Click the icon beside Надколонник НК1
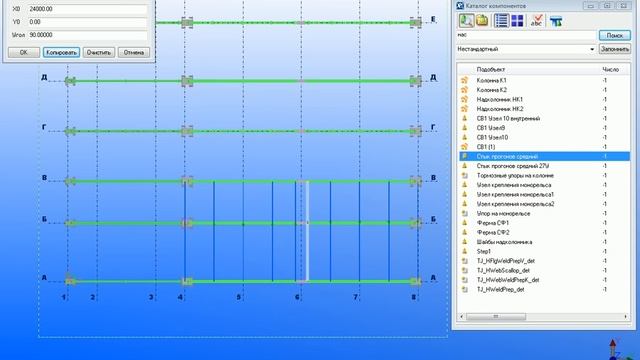Viewport: 640px width, 360px height. (464, 99)
